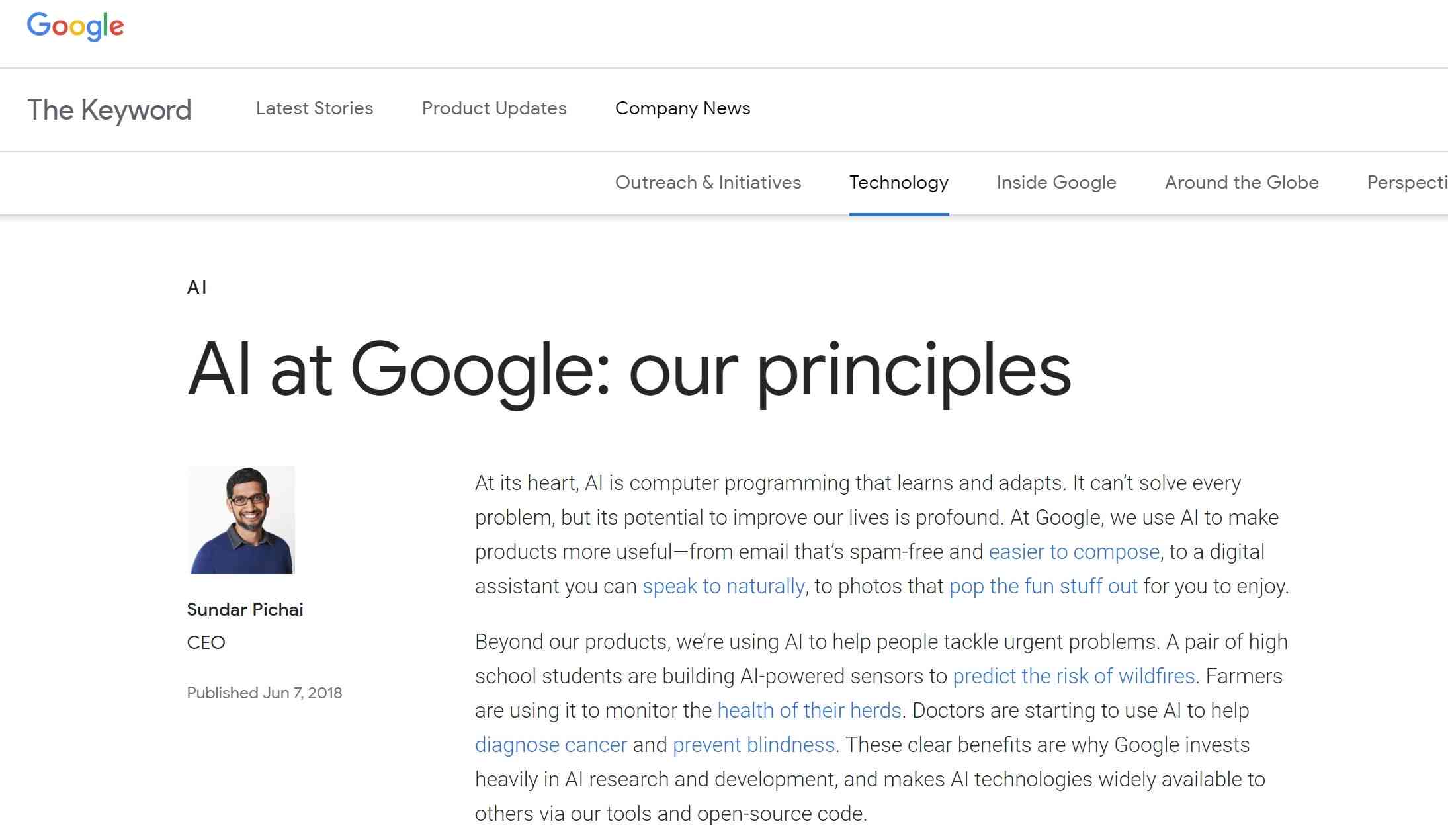Click the CEO title text

pyautogui.click(x=206, y=643)
